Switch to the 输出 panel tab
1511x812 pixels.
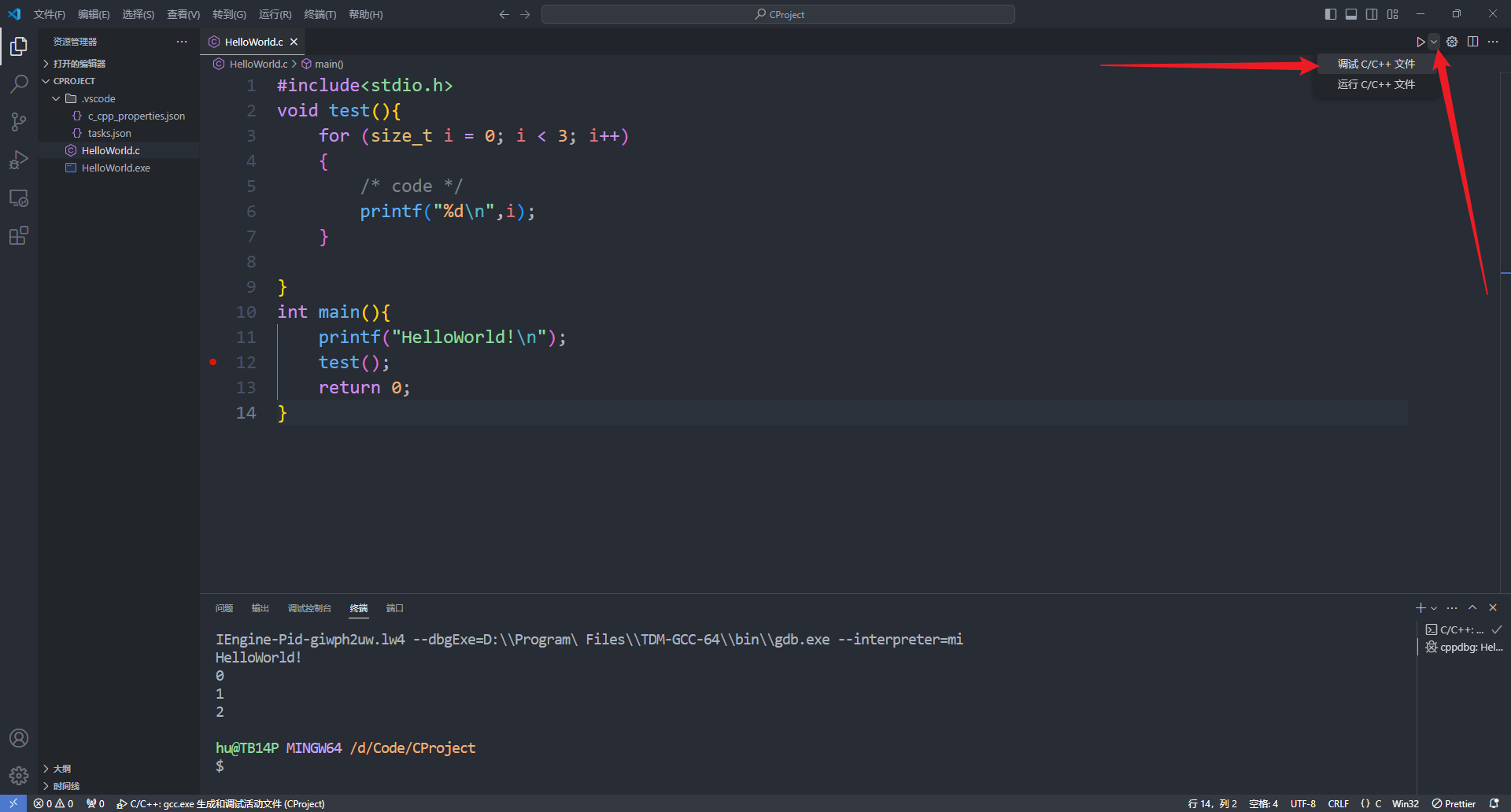click(x=260, y=608)
